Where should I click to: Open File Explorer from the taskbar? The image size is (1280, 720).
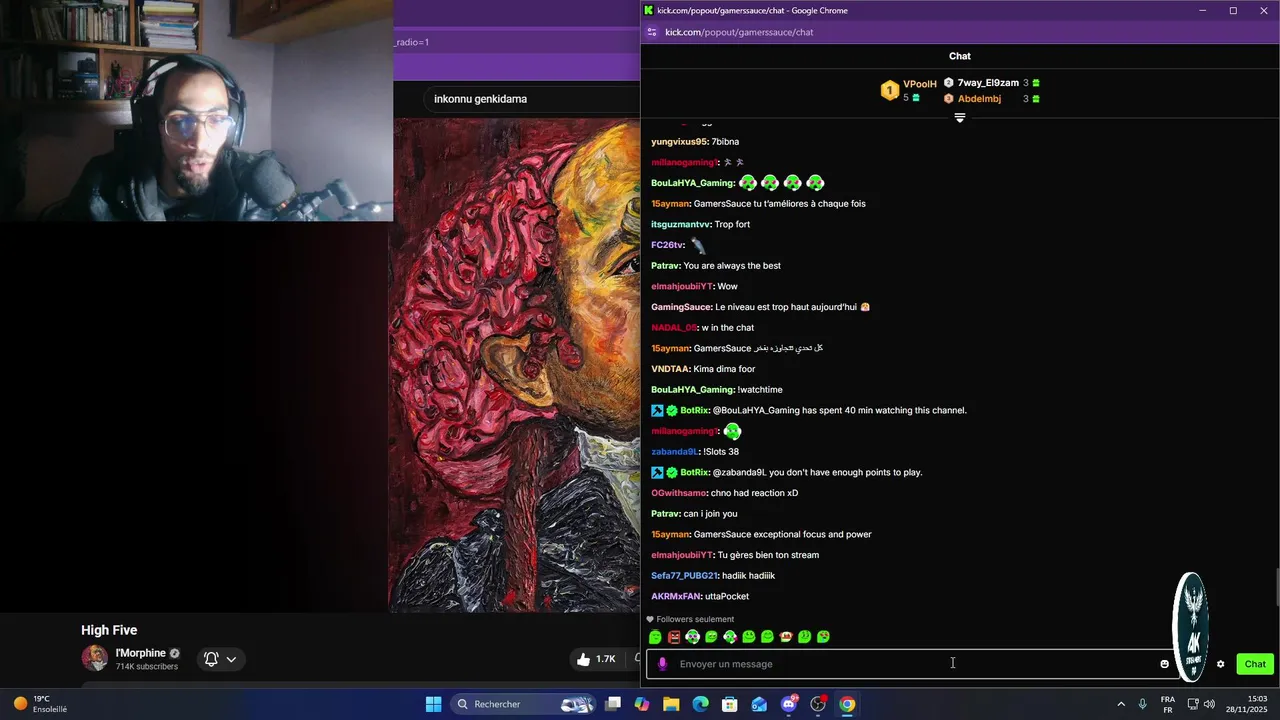pyautogui.click(x=671, y=704)
